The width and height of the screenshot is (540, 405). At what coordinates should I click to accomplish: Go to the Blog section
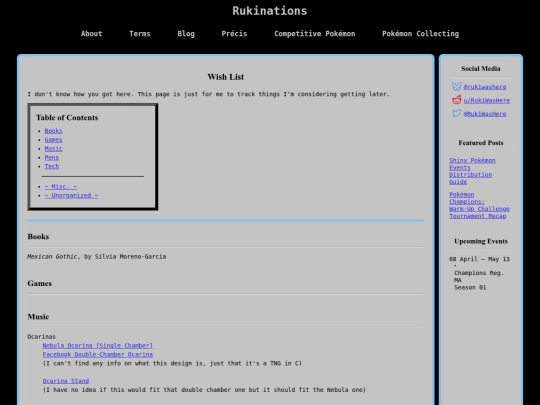click(186, 34)
